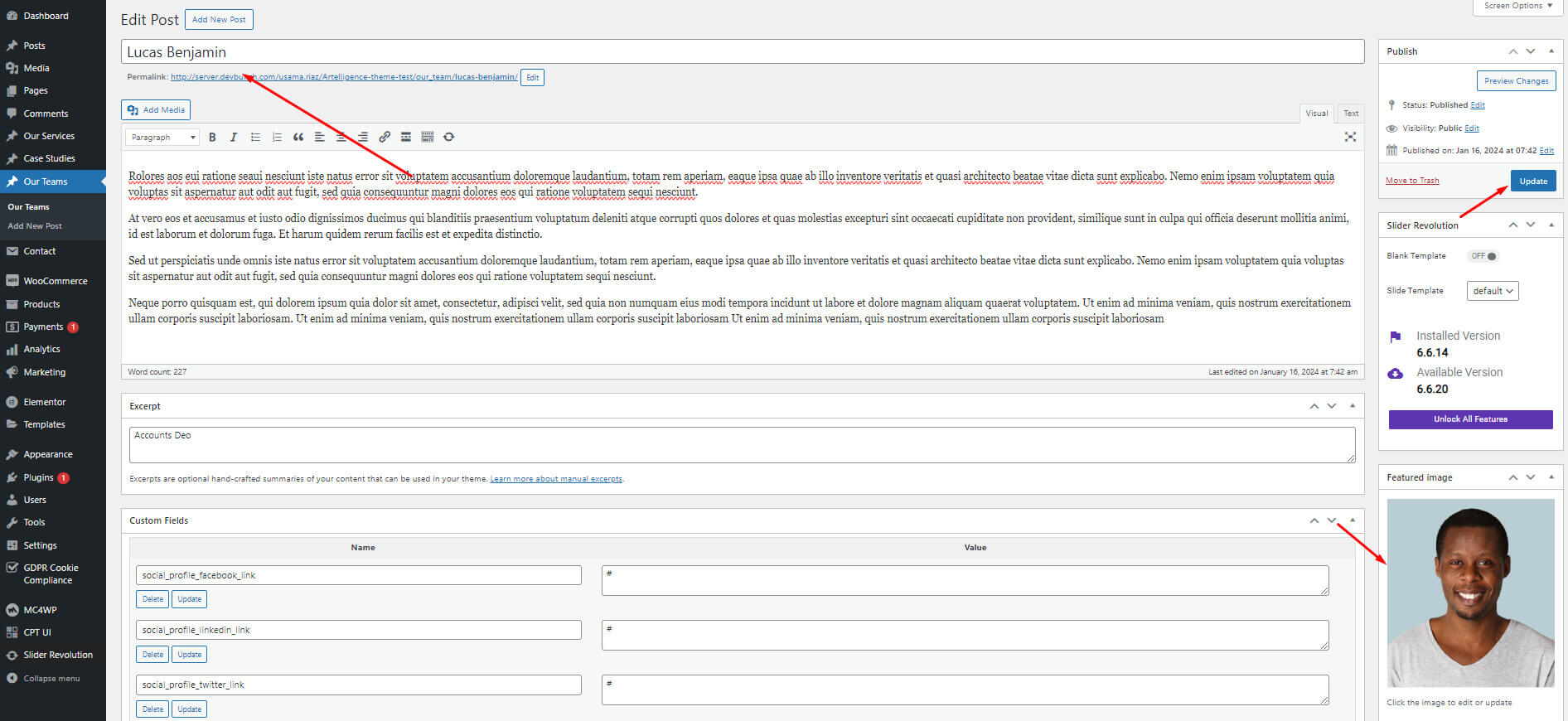The width and height of the screenshot is (1568, 721).
Task: Show the toolbar toggle (kitchen sink)
Action: pyautogui.click(x=428, y=138)
